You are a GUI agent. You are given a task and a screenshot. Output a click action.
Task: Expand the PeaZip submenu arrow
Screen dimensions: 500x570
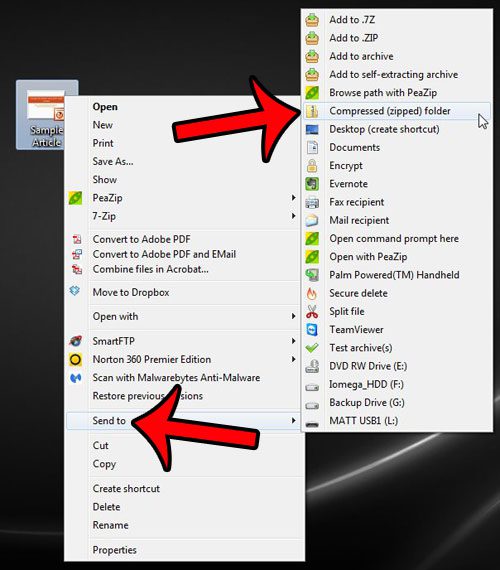pos(293,198)
